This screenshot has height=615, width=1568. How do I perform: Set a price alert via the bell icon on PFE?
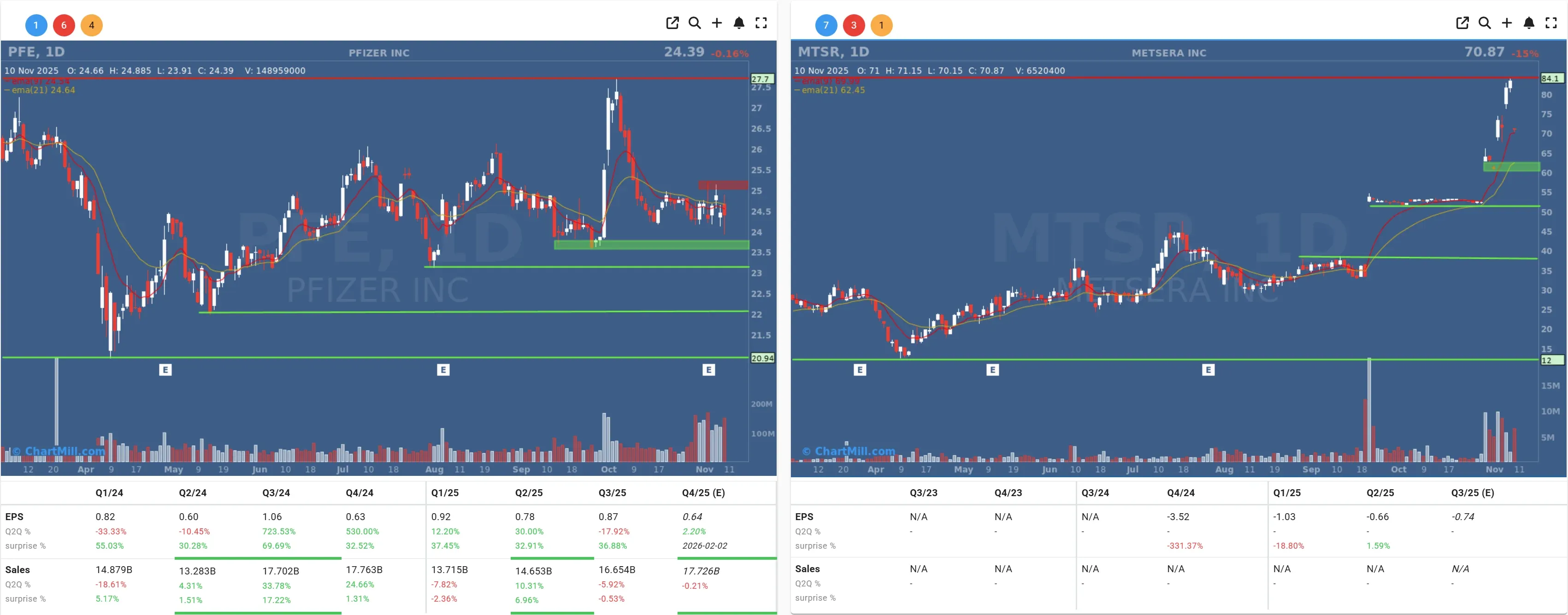(739, 23)
